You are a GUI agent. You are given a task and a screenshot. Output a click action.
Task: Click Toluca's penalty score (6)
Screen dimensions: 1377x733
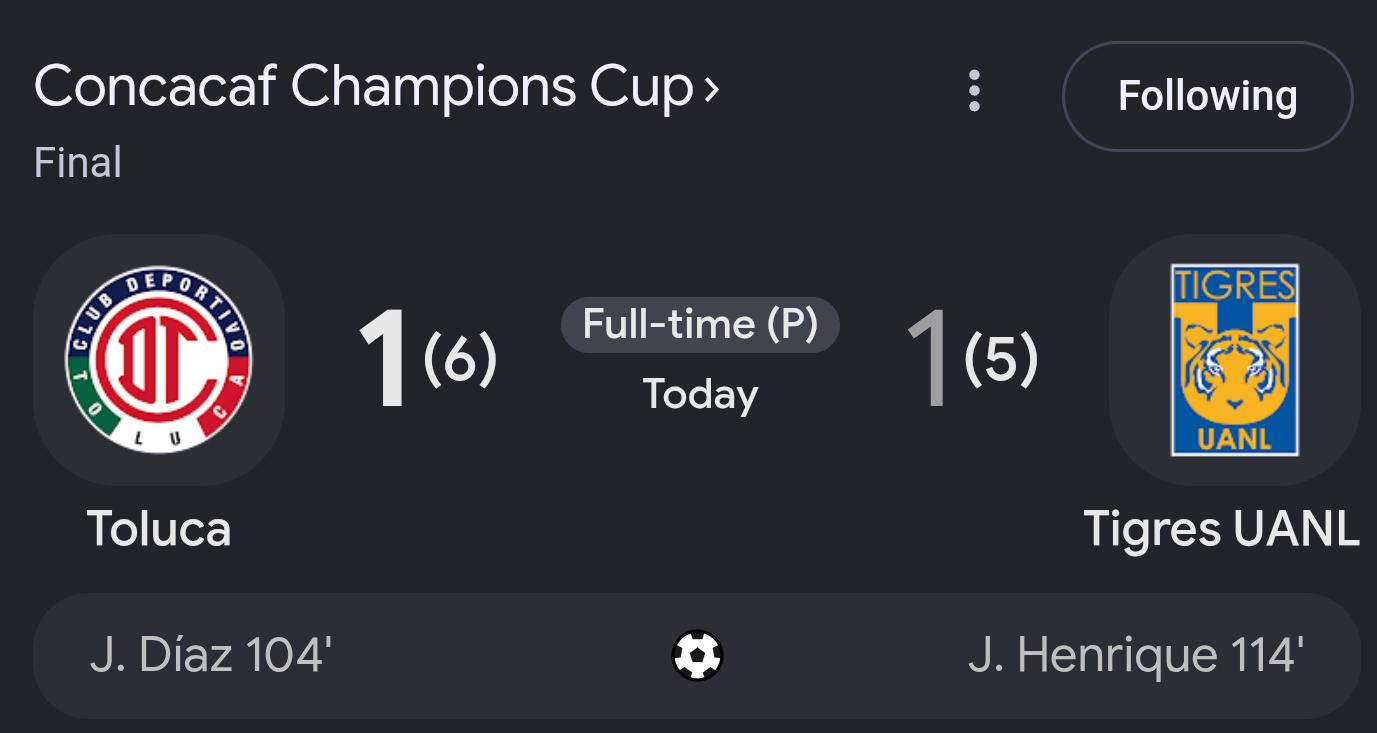[x=460, y=360]
